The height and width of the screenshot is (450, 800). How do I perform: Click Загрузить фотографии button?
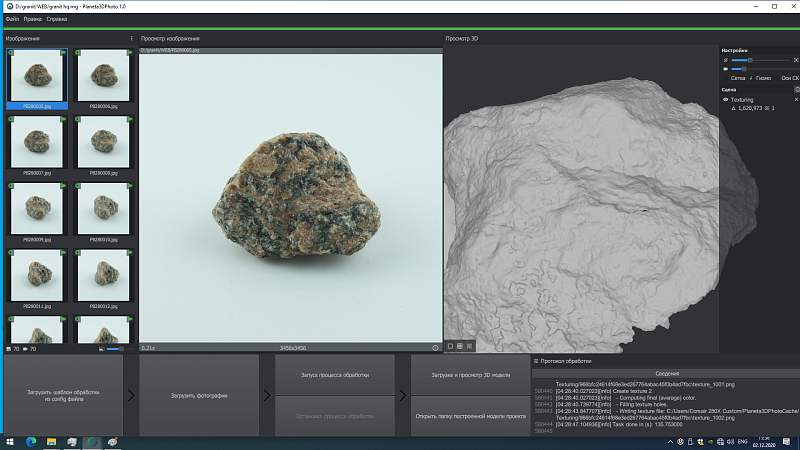(x=199, y=395)
